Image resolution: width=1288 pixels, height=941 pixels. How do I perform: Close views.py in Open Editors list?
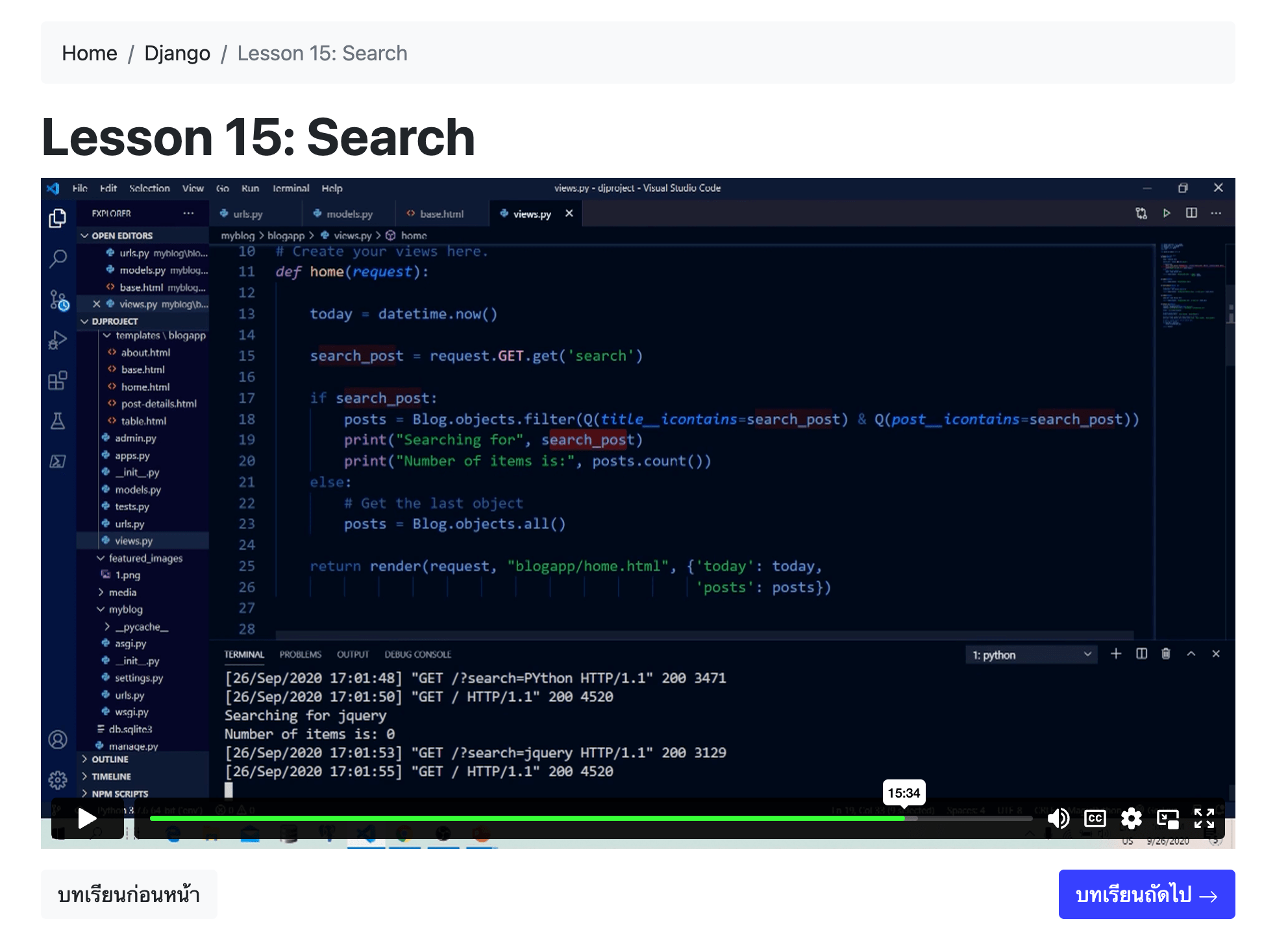(x=96, y=304)
